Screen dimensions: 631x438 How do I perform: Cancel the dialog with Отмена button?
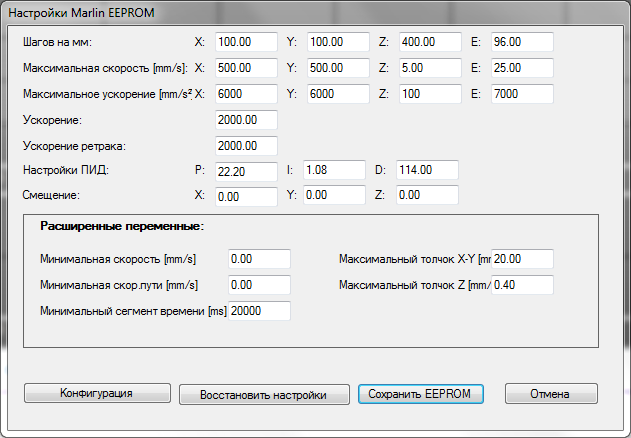[550, 393]
